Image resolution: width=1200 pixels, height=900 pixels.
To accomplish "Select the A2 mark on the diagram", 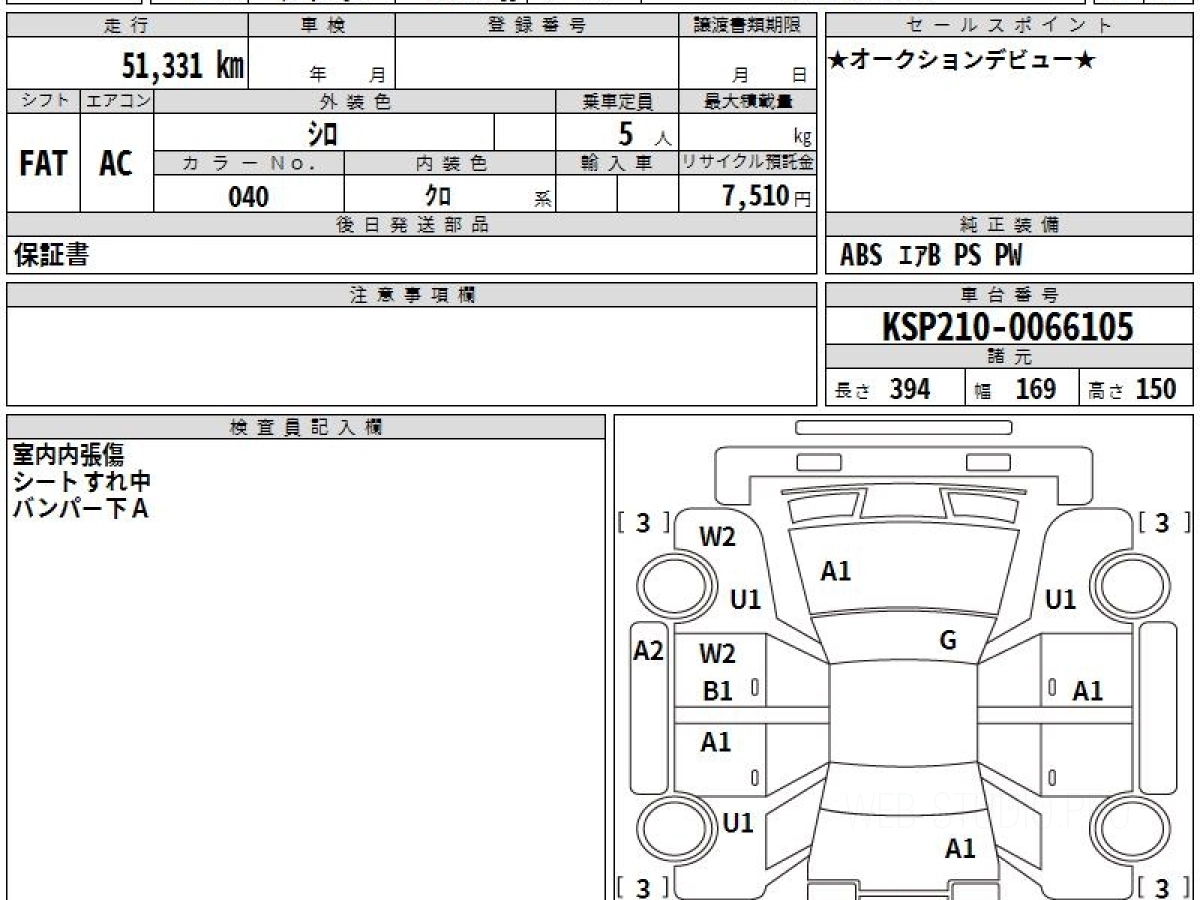I will [649, 651].
